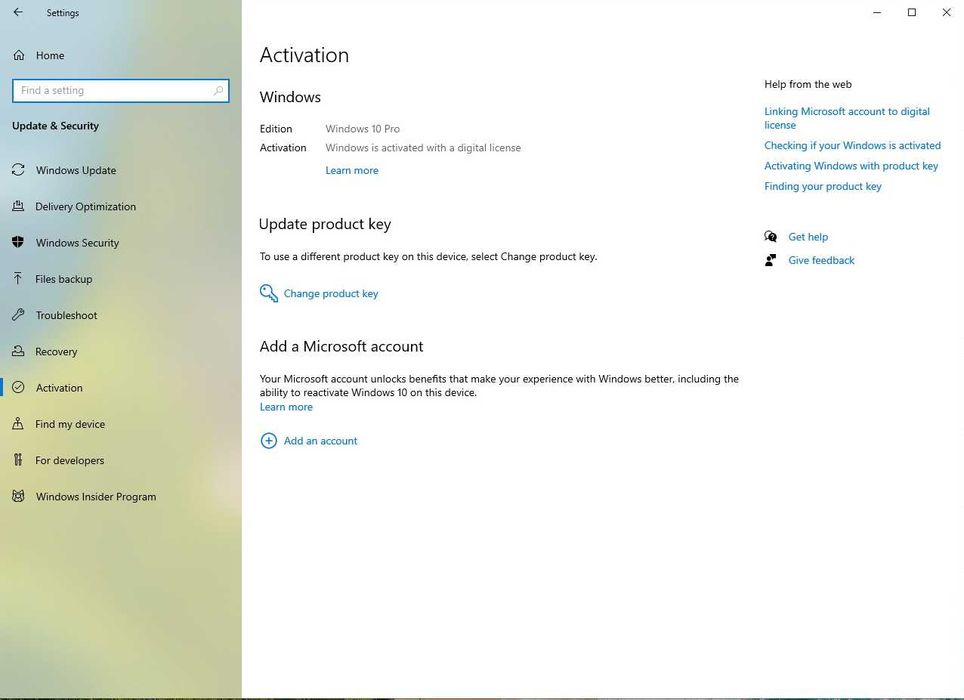Click the Find my device icon

pyautogui.click(x=18, y=423)
